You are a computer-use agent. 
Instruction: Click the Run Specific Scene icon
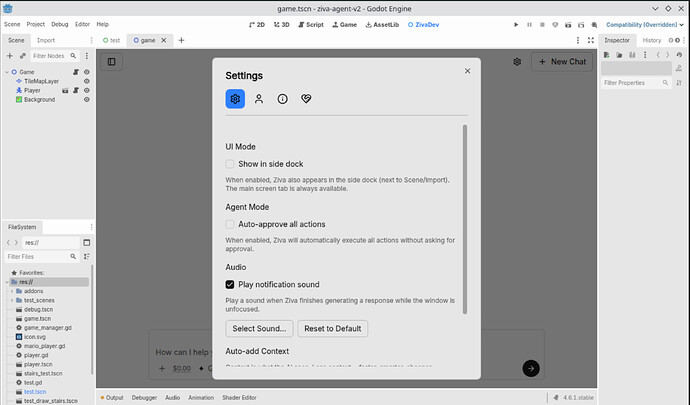point(581,25)
